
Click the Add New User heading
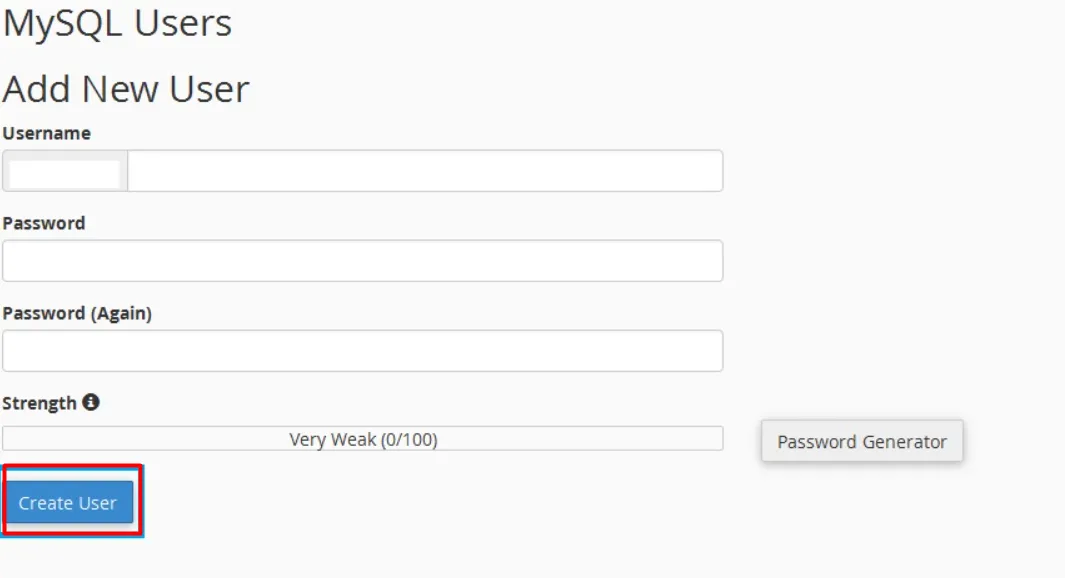(126, 89)
